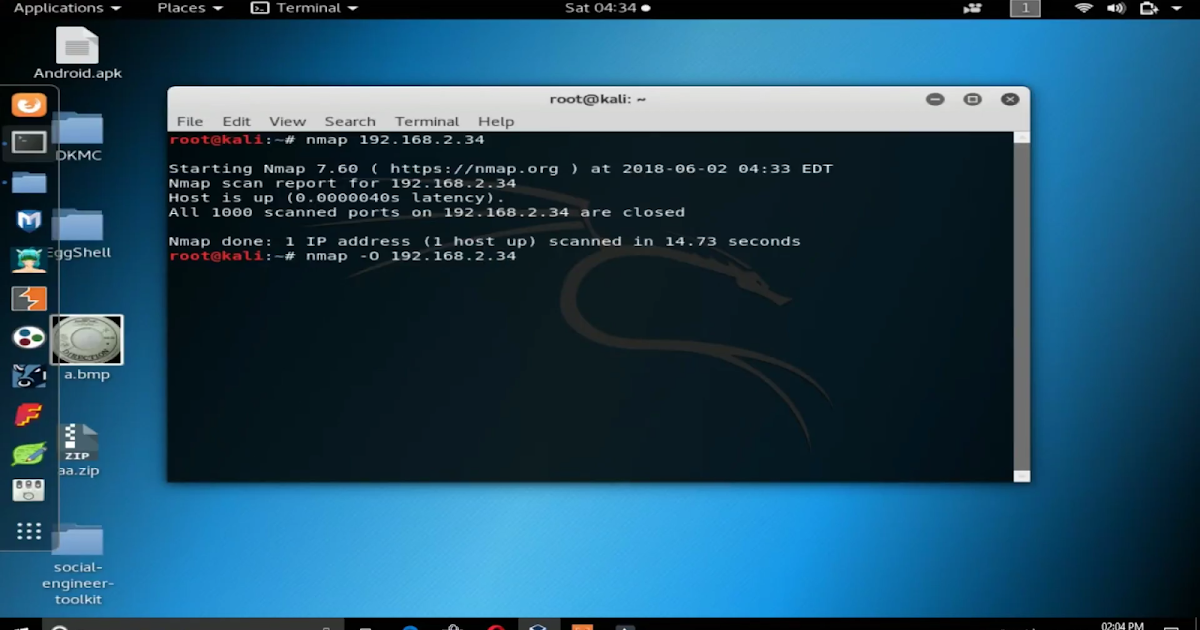Open the File menu in the terminal
Screen dimensions: 1200x630
click(190, 121)
